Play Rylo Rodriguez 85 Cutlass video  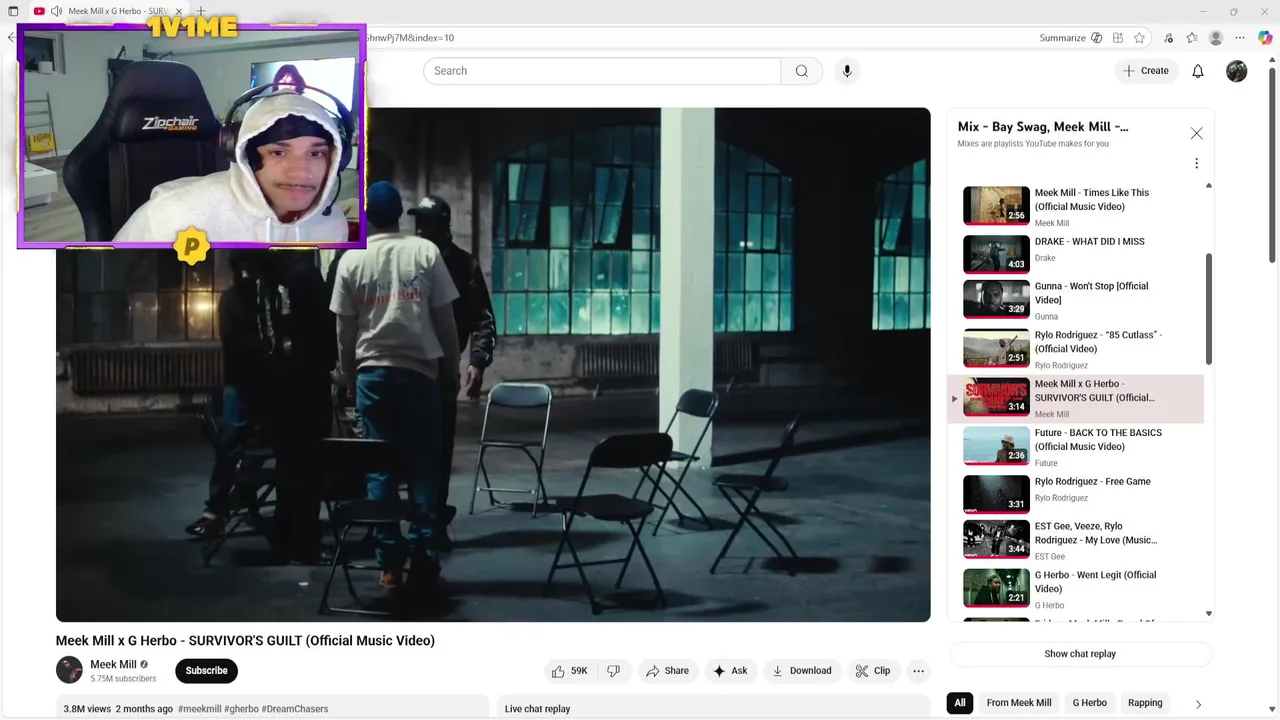click(x=1076, y=348)
